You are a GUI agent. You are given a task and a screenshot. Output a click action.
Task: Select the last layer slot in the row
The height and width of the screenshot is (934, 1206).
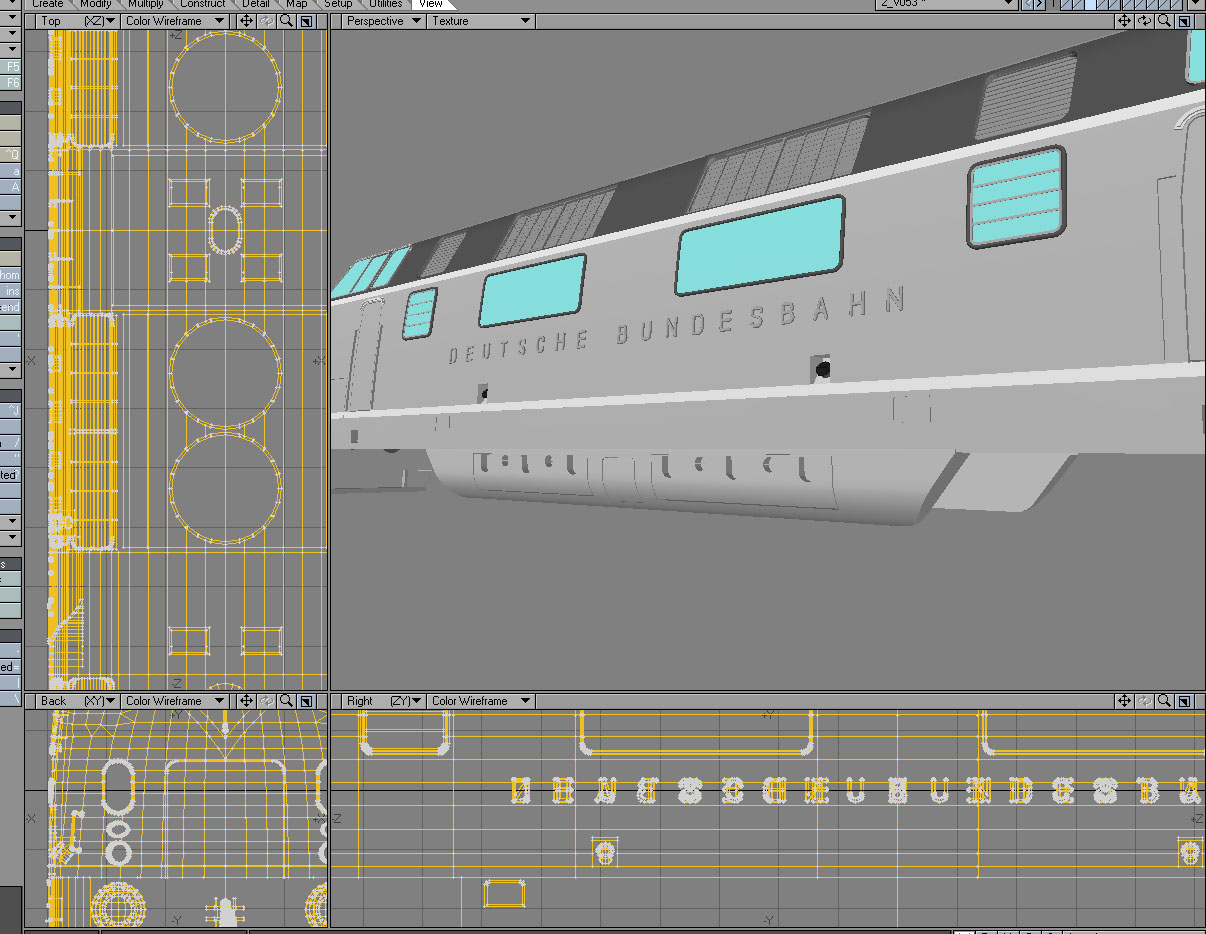point(1177,4)
